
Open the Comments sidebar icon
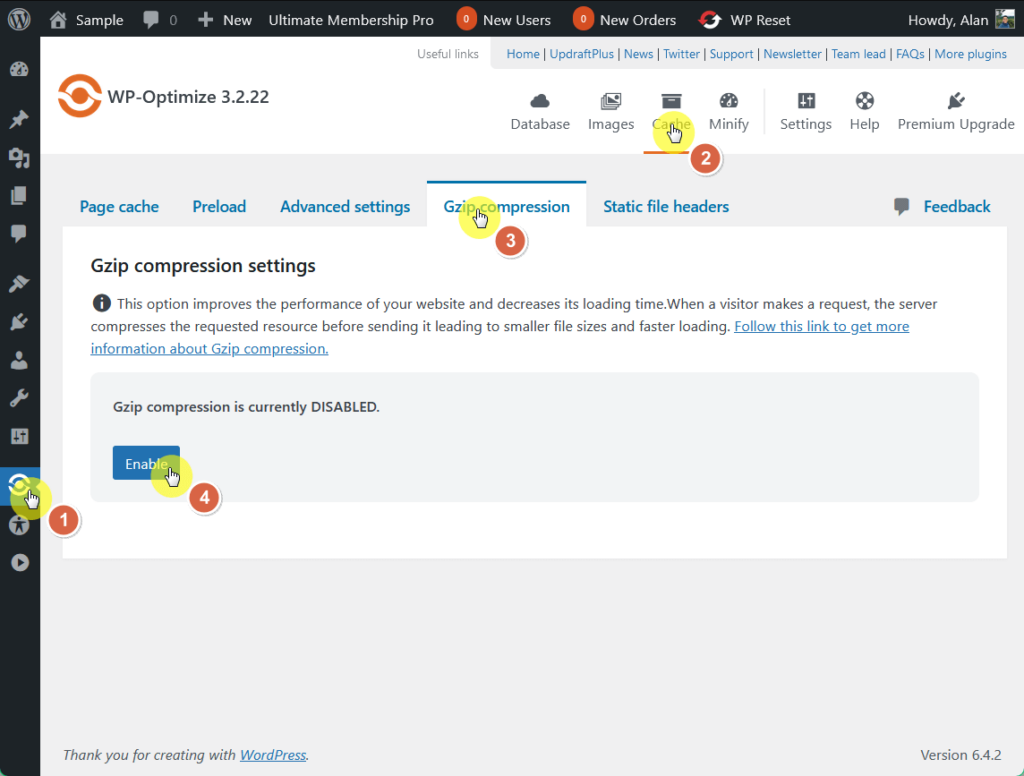click(20, 233)
